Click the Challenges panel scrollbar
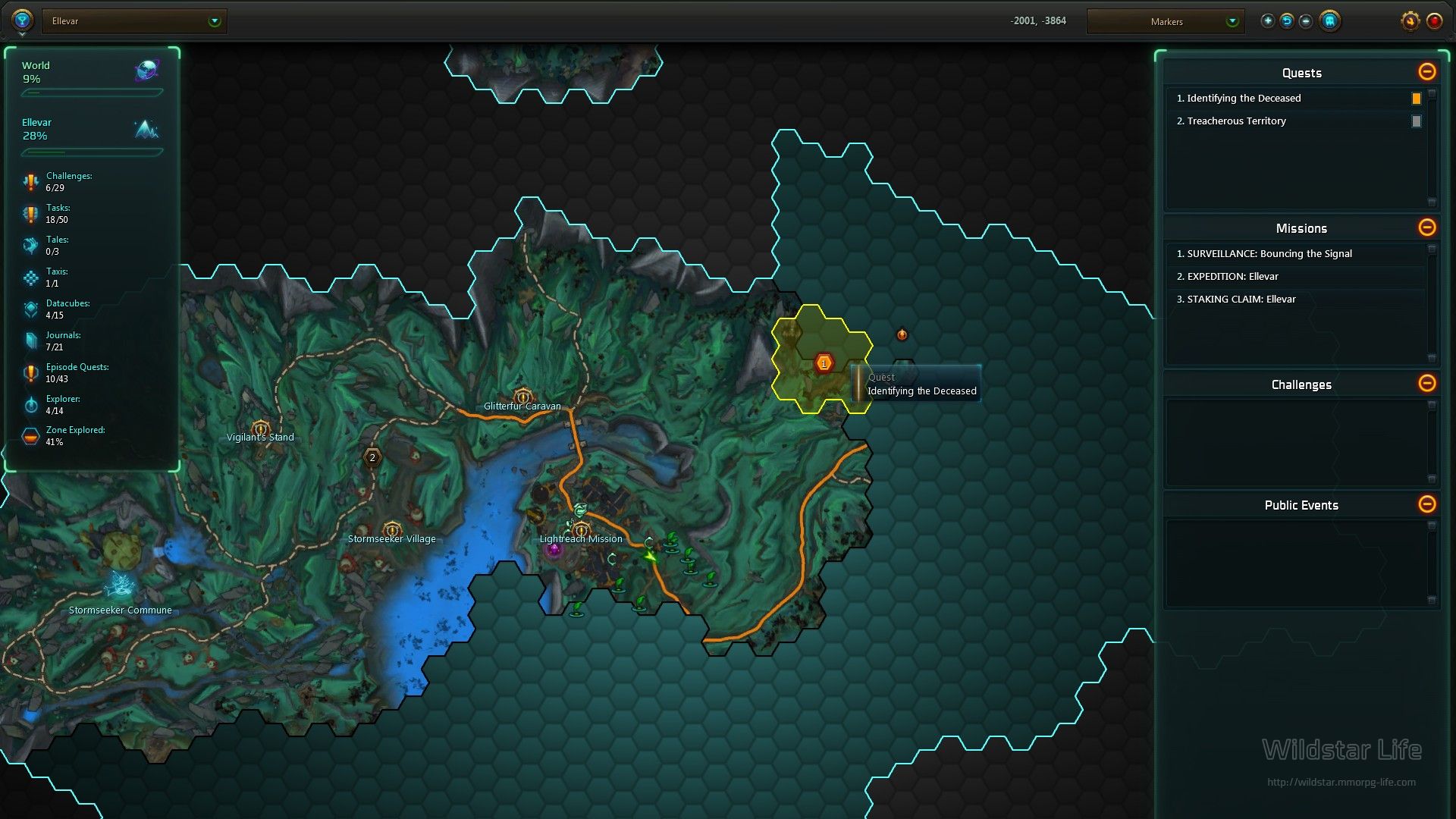The height and width of the screenshot is (819, 1456). (x=1432, y=442)
